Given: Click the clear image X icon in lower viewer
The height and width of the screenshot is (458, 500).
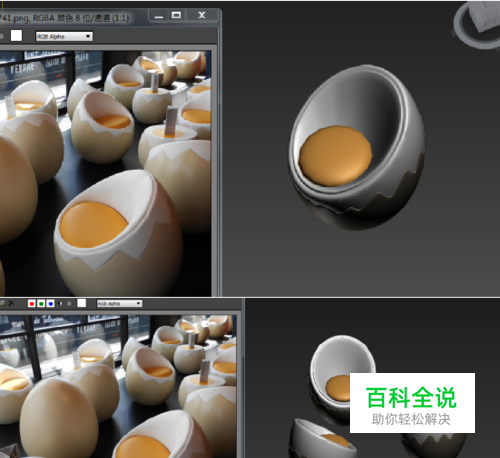Looking at the screenshot, I should pos(11,303).
